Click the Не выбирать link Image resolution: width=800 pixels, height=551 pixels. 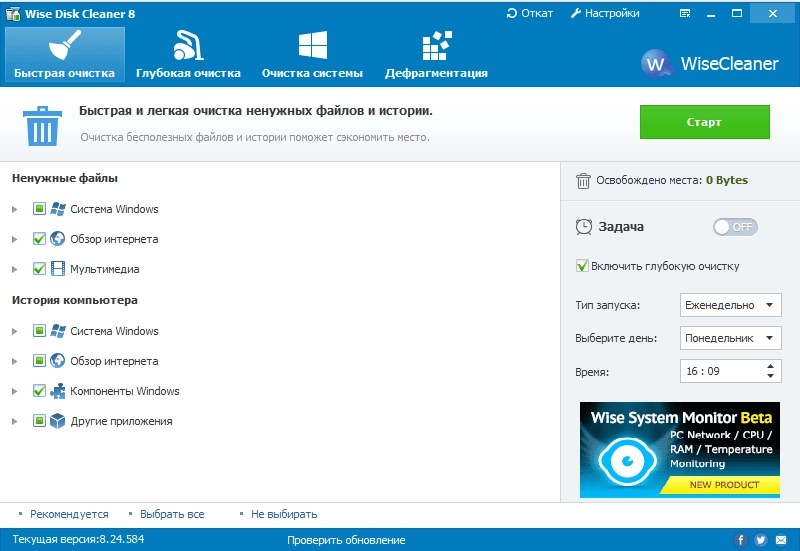[x=284, y=514]
